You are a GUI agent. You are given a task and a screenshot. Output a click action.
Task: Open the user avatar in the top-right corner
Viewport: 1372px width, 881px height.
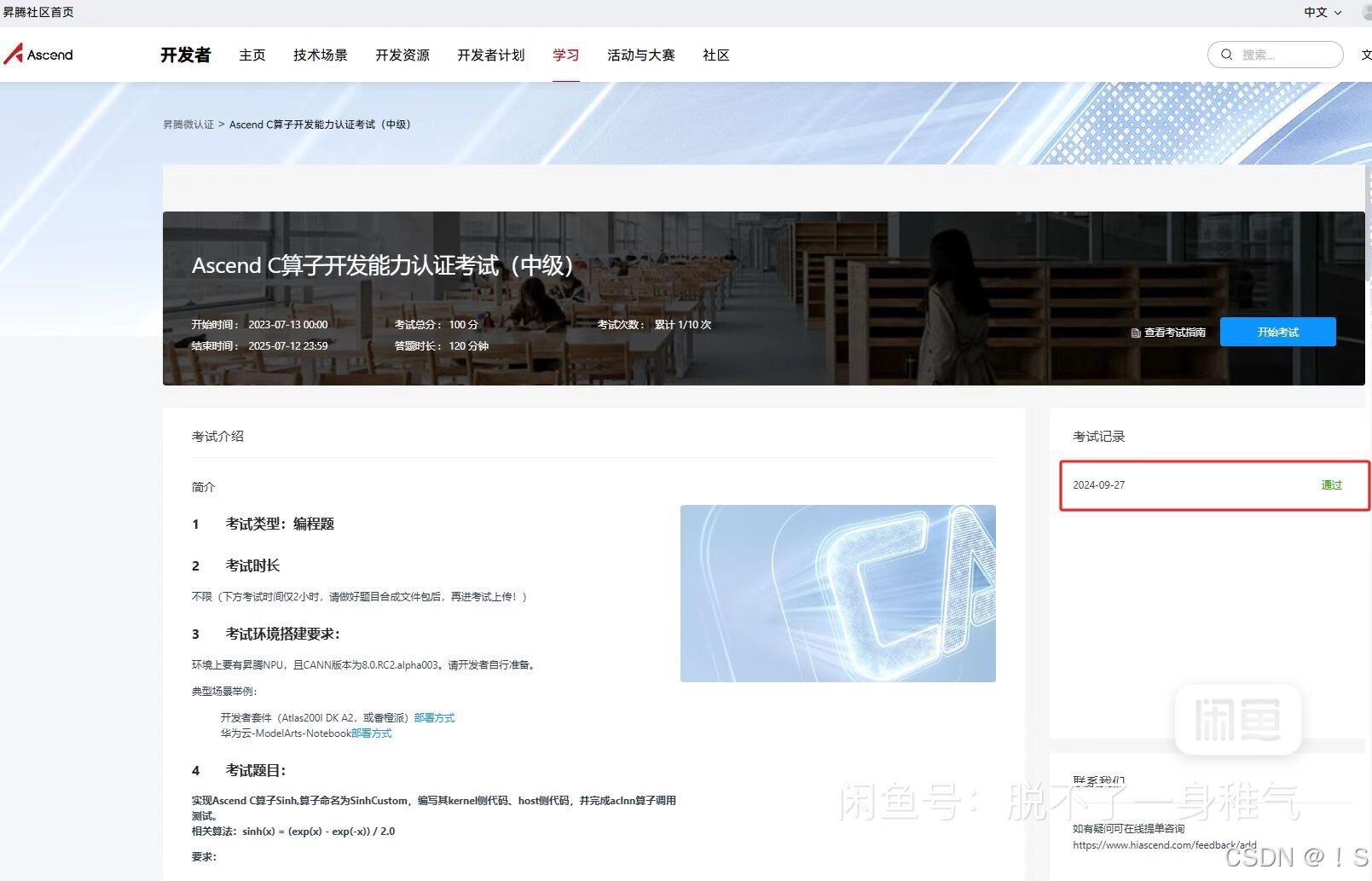pyautogui.click(x=1366, y=12)
